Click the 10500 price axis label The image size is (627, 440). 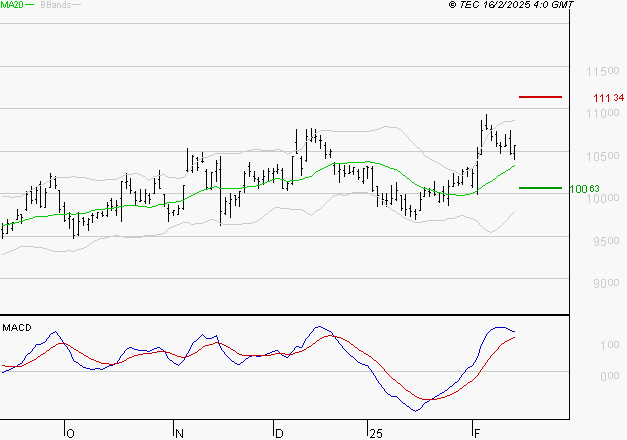(603, 156)
